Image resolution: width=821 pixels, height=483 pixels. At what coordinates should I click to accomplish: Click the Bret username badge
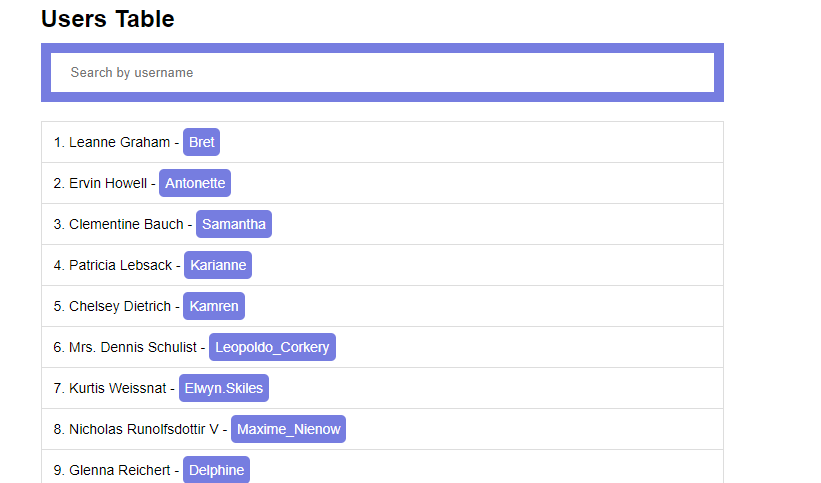pos(201,142)
